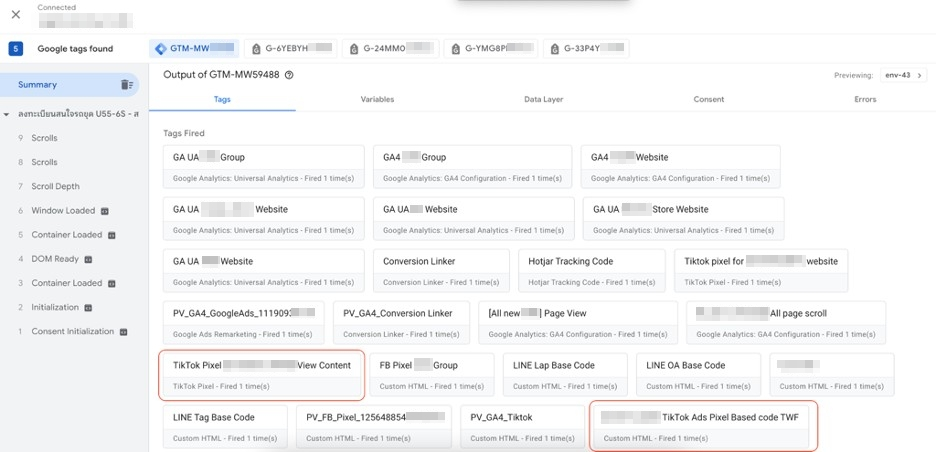936x452 pixels.
Task: Open the Hotjar Tracking Code tag card
Action: (x=592, y=270)
